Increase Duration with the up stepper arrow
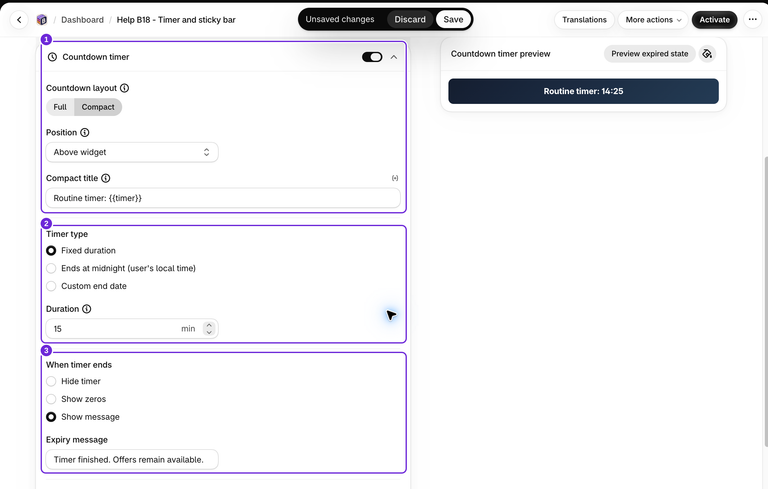The width and height of the screenshot is (768, 489). point(209,325)
